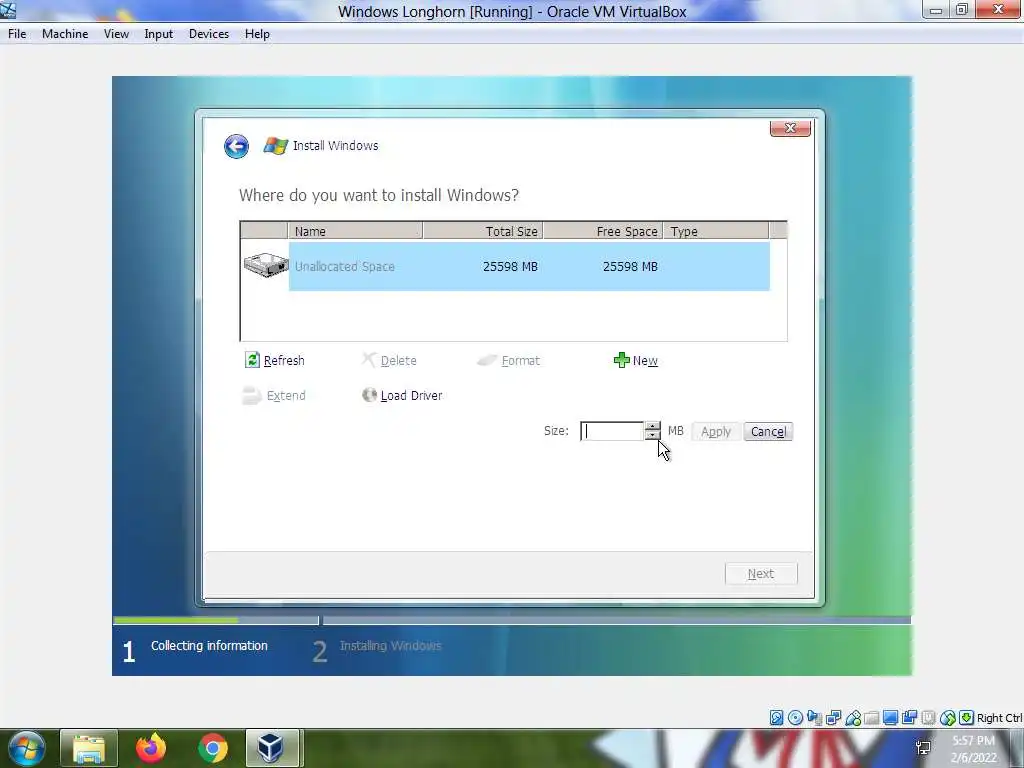1024x768 pixels.
Task: Click Cancel next to the size field
Action: [768, 432]
